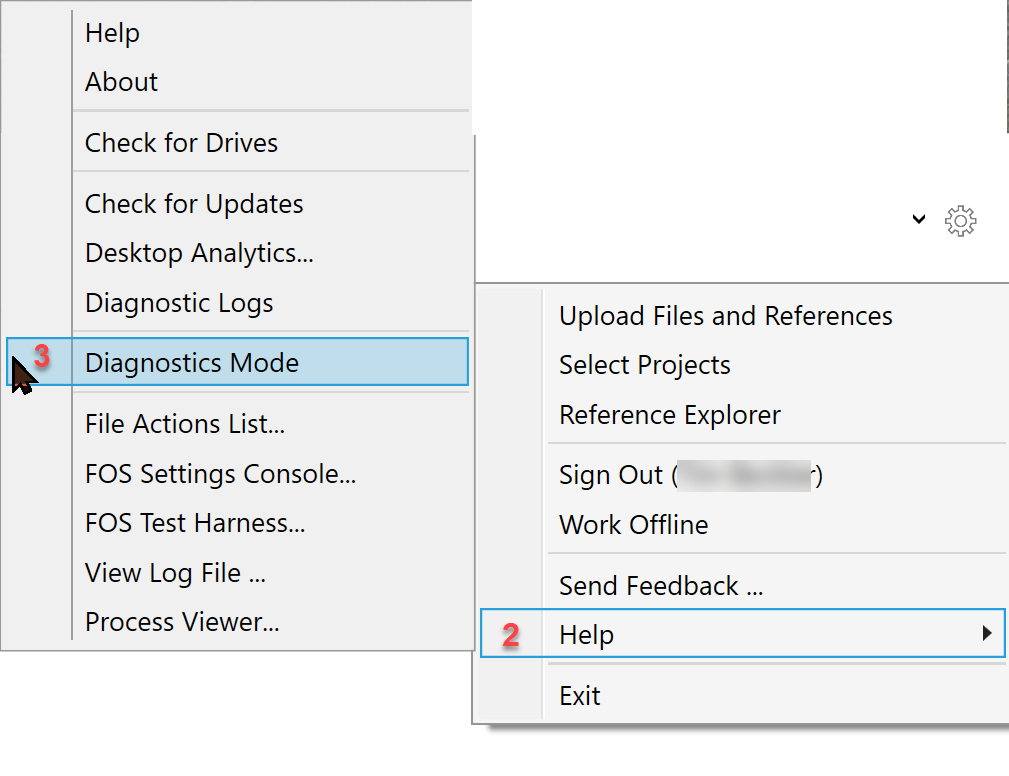Viewport: 1009px width, 776px height.
Task: Open Select Projects
Action: (x=644, y=365)
